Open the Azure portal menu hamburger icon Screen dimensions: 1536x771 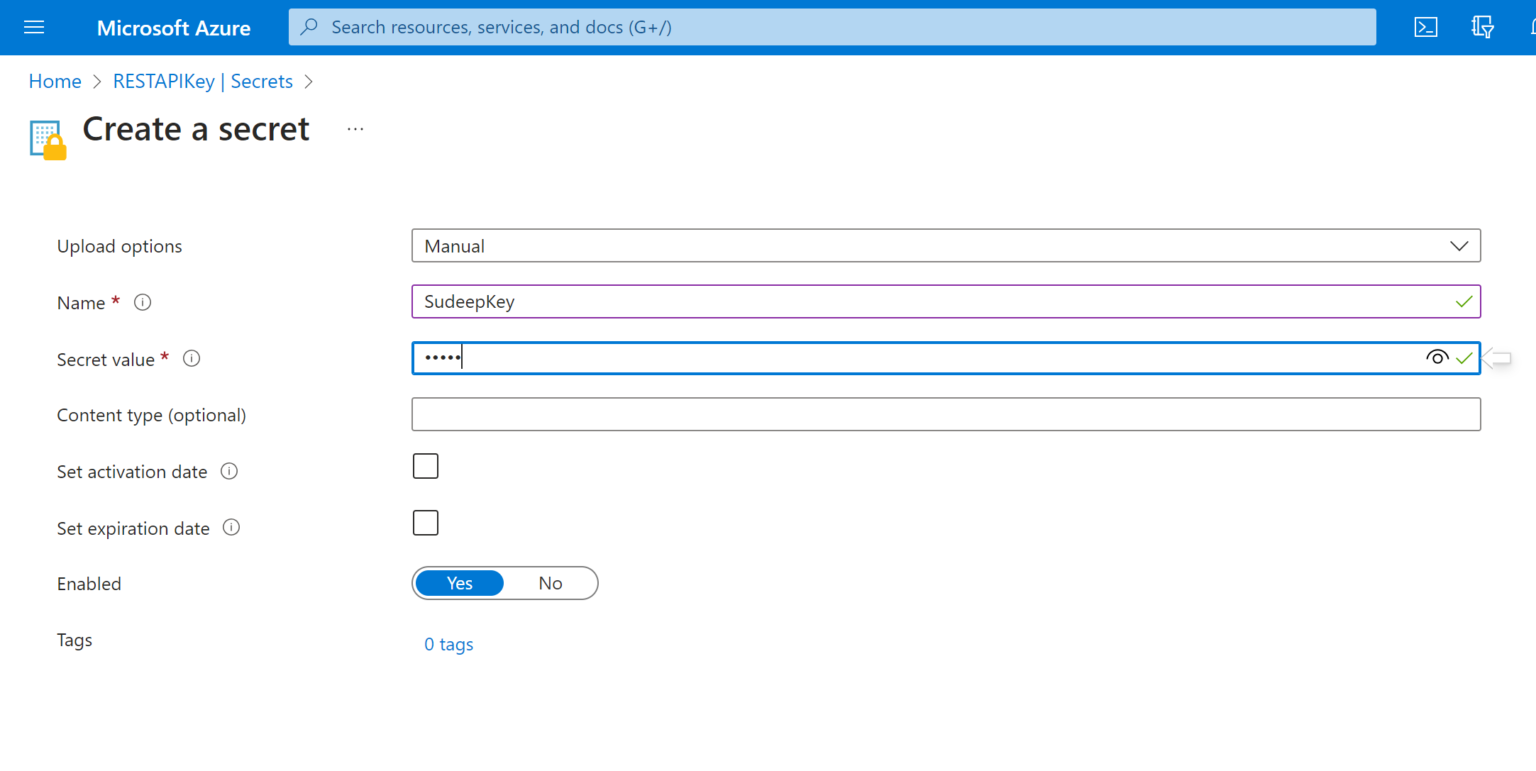pos(34,27)
